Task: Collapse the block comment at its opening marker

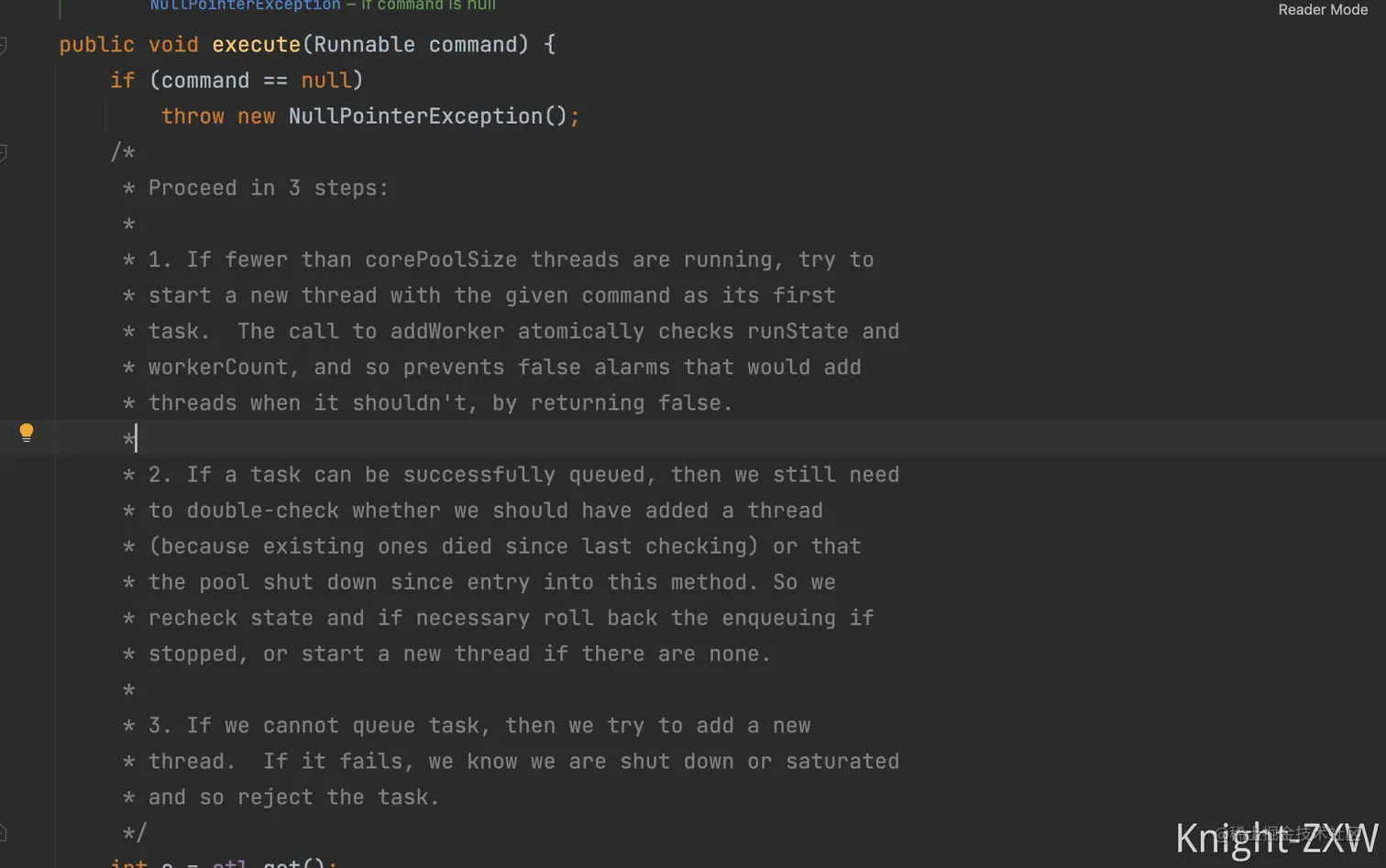Action: (x=4, y=152)
